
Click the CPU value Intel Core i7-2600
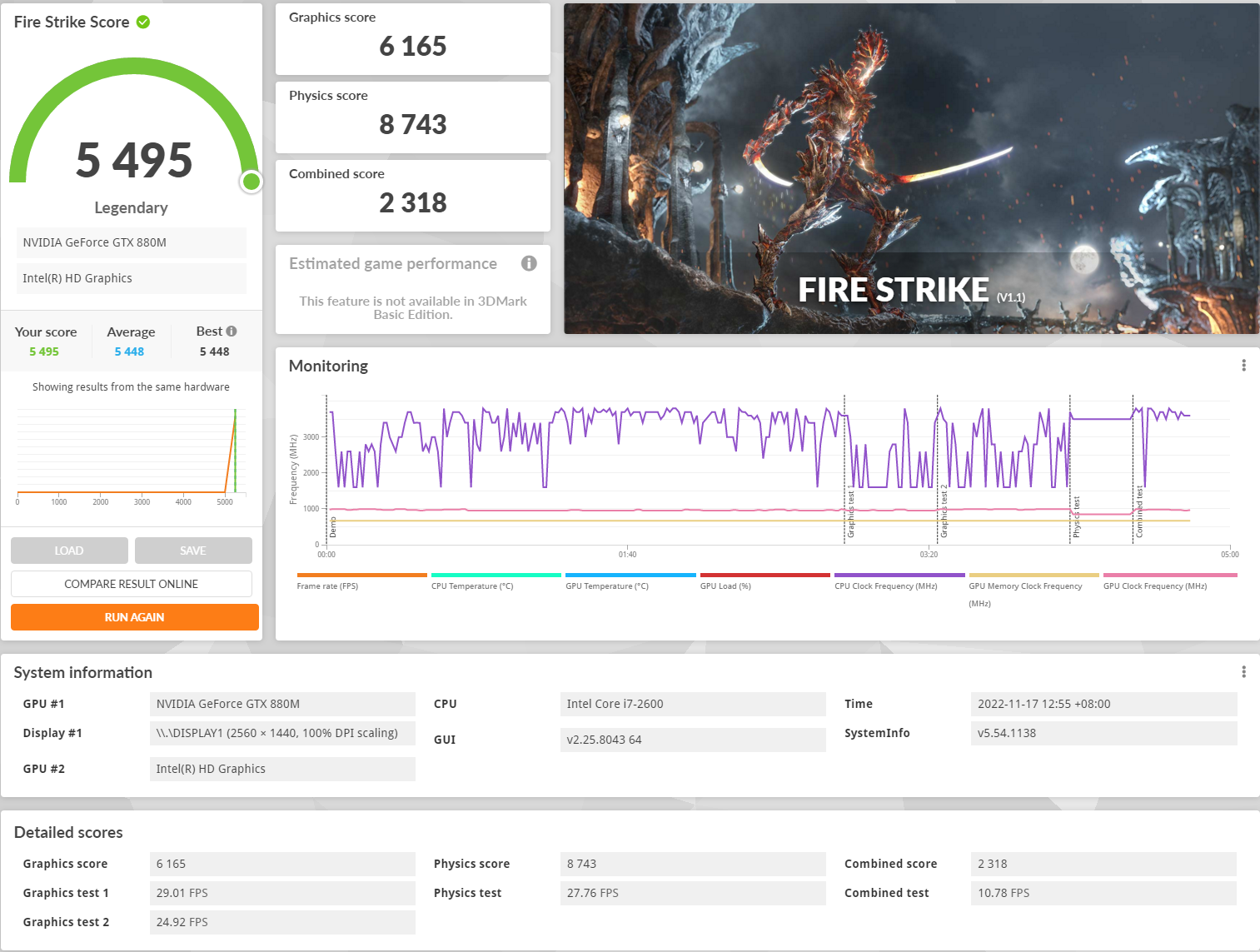click(693, 704)
